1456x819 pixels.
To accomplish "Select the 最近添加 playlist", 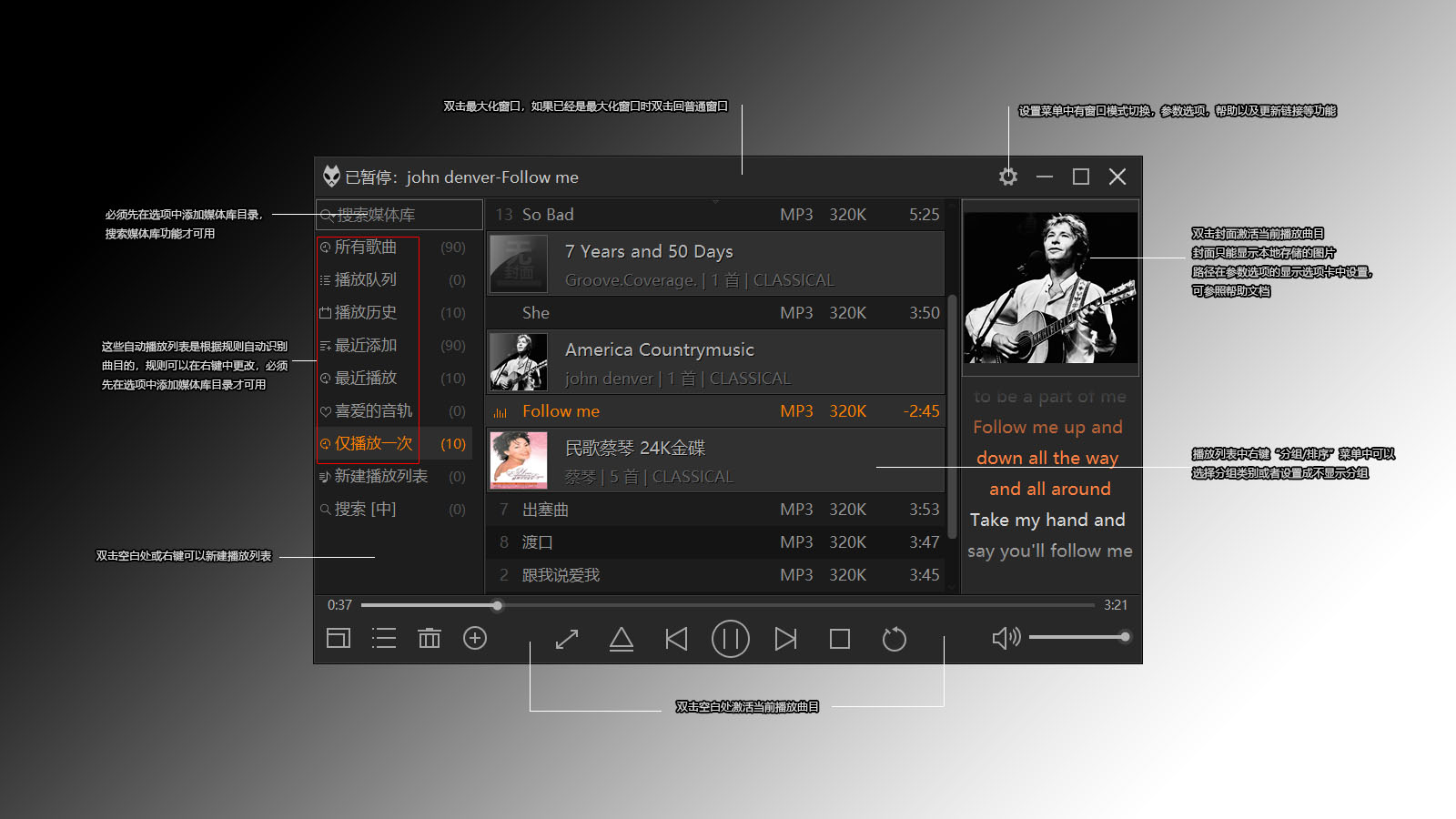I will (x=393, y=346).
